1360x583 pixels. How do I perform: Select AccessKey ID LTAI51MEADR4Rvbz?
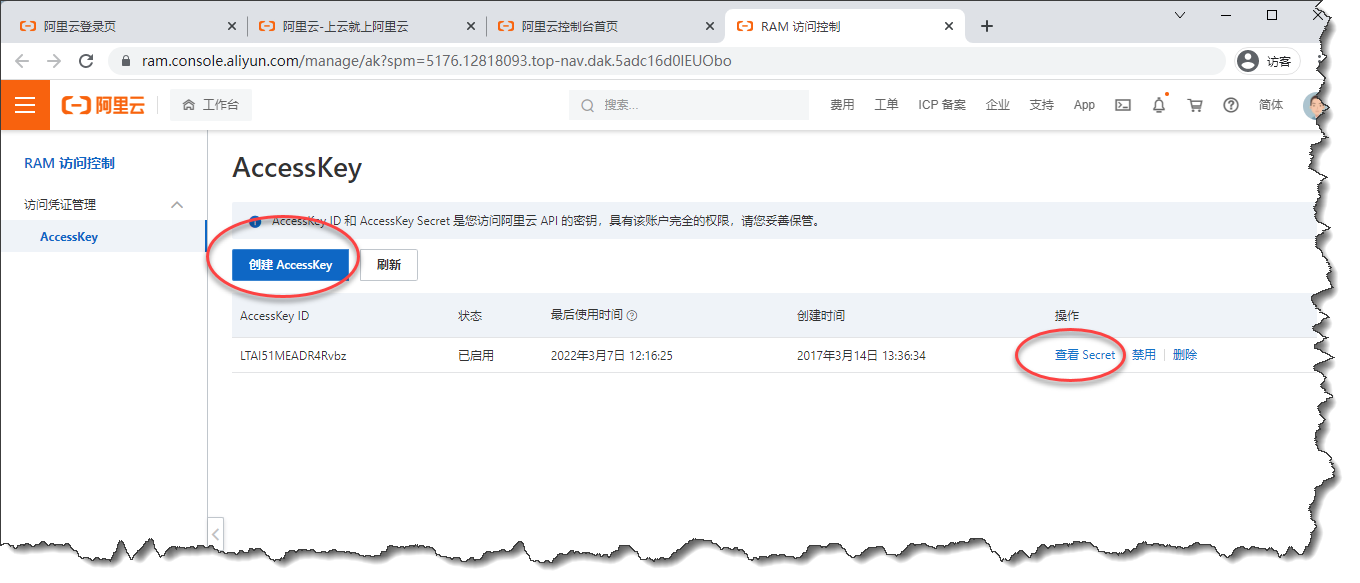[x=294, y=355]
